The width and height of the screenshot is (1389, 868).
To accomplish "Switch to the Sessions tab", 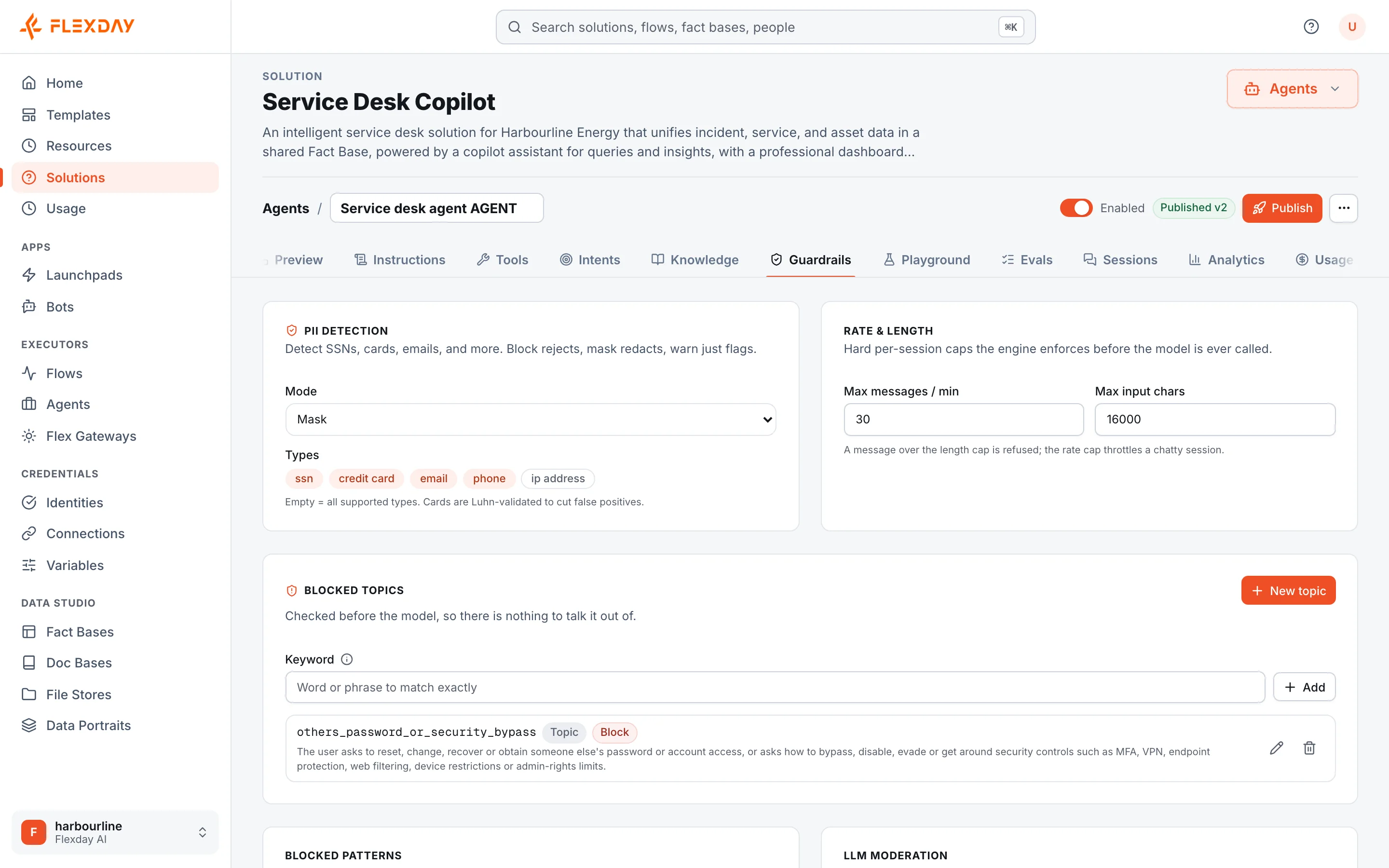I will tap(1120, 259).
